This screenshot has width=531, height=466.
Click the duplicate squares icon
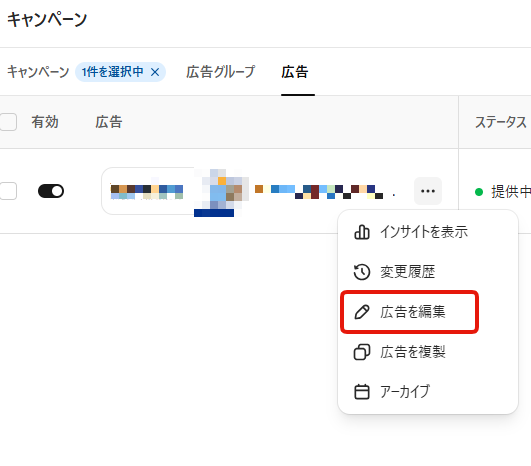pyautogui.click(x=362, y=352)
